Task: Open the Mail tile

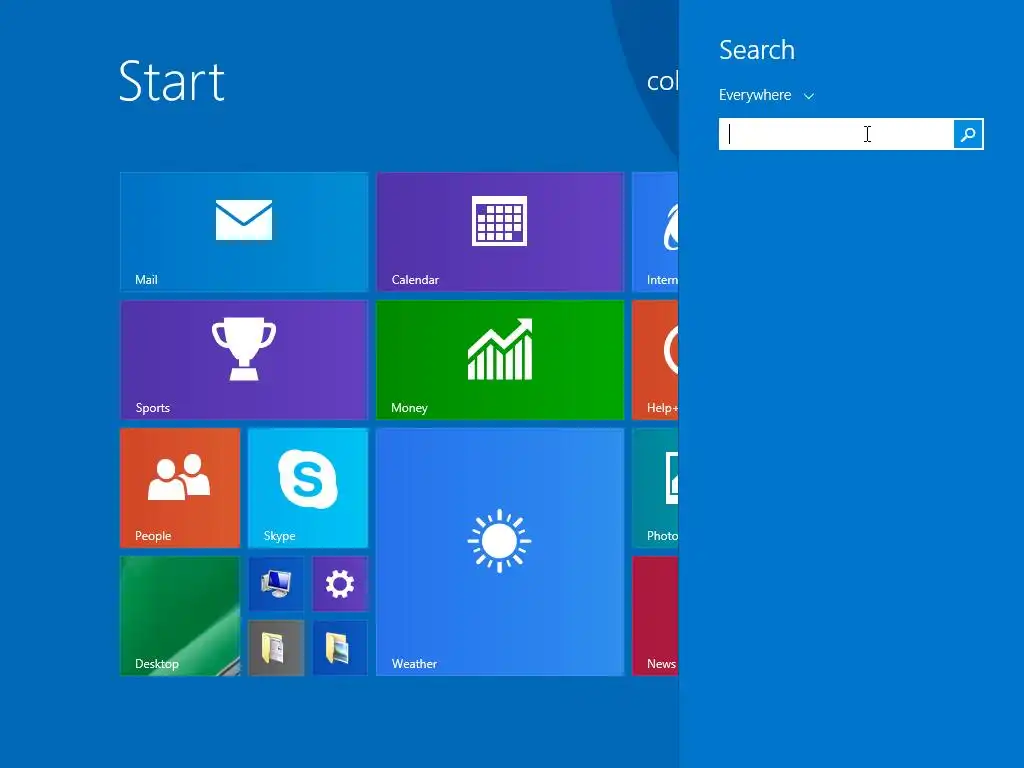Action: (244, 232)
